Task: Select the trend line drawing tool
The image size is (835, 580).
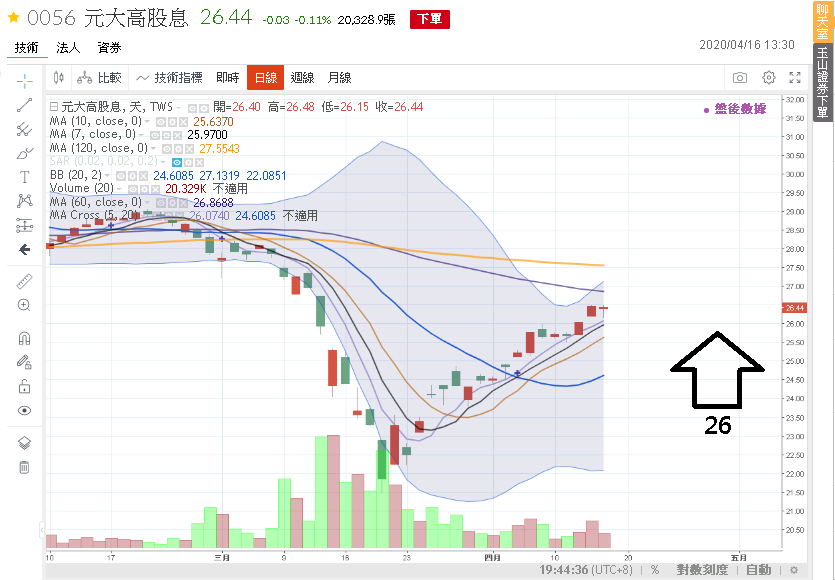Action: 24,105
